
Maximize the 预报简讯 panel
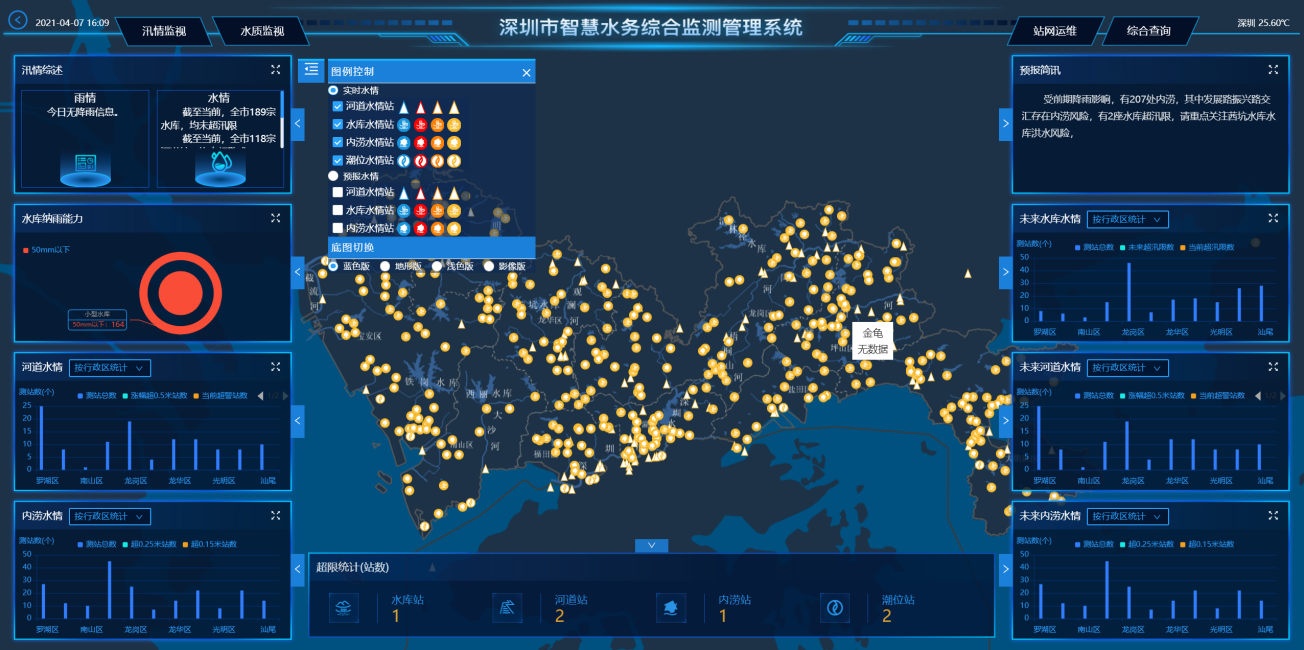(x=1273, y=69)
